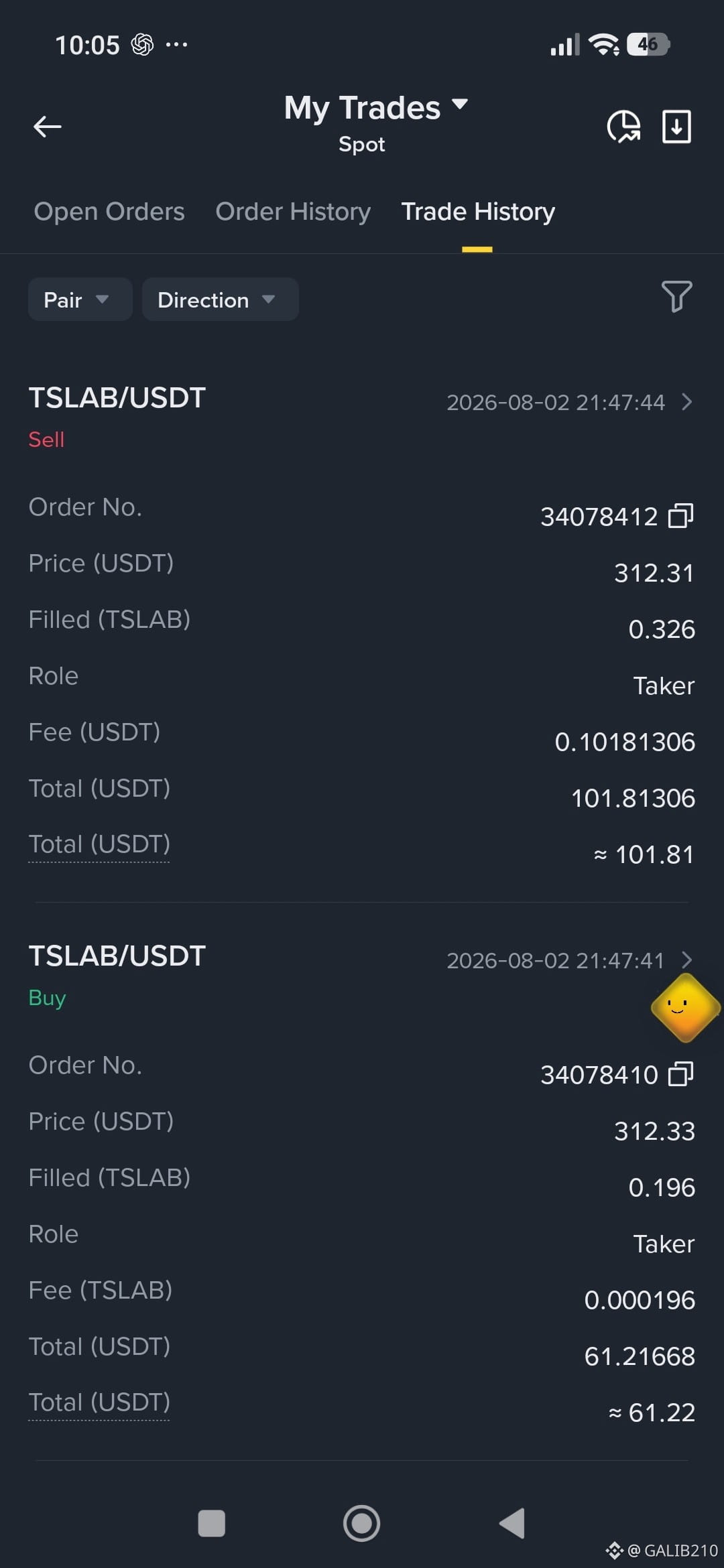This screenshot has width=724, height=1568.
Task: Switch to the Order History tab
Action: point(293,212)
